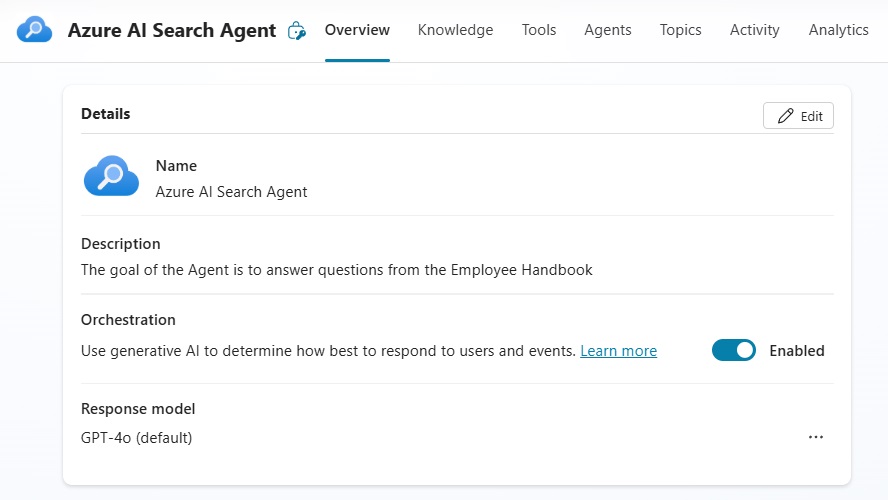Select the Overview tab
This screenshot has height=500, width=888.
coord(357,30)
